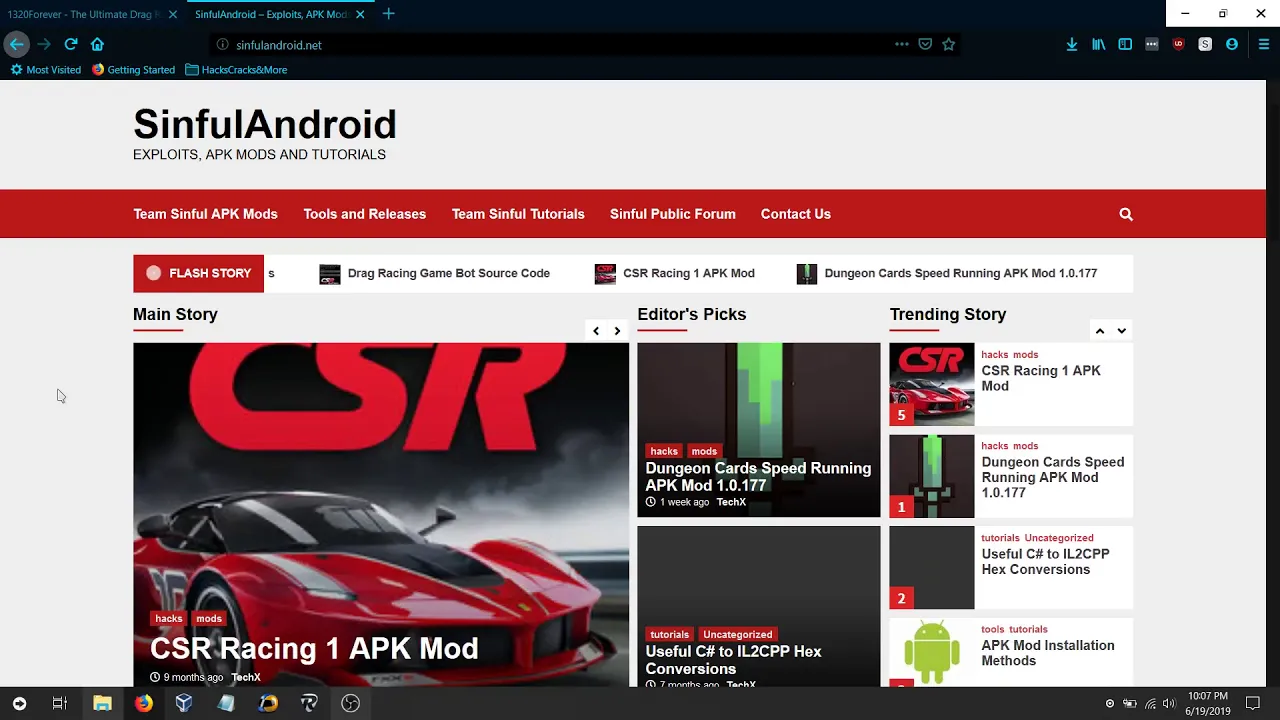Click the volume speaker tray icon
1280x720 pixels.
pyautogui.click(x=1169, y=704)
